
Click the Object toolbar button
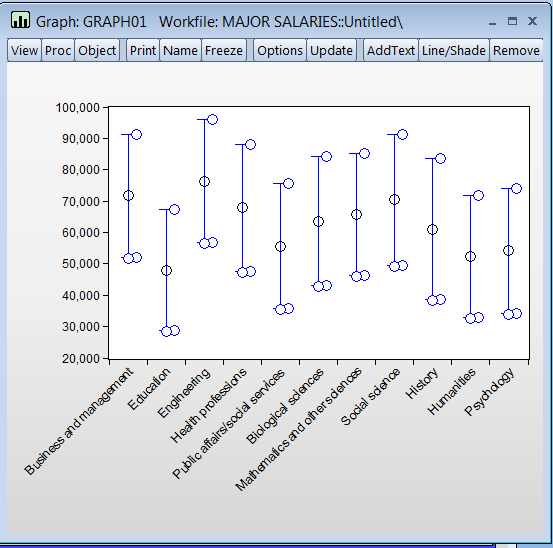(97, 50)
